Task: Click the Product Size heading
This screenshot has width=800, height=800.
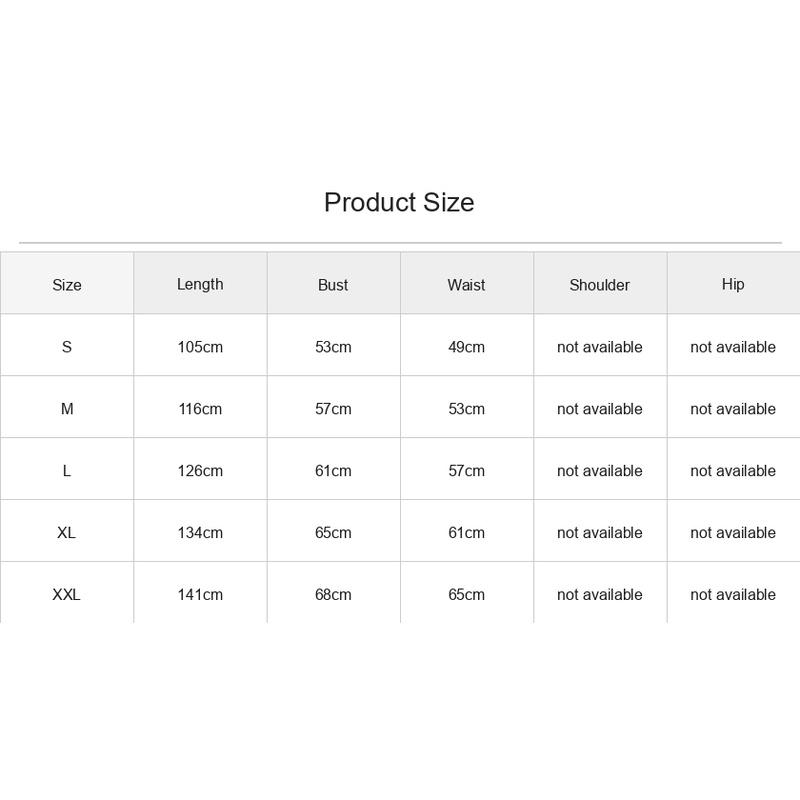Action: [399, 203]
